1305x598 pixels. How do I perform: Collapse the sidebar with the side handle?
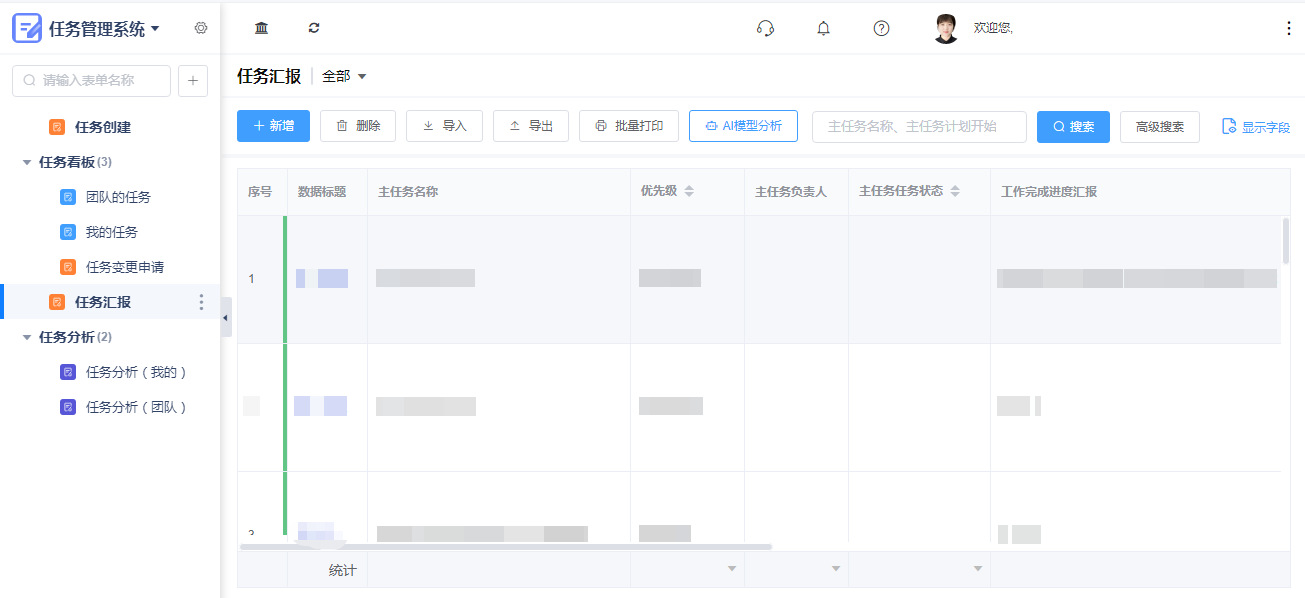click(226, 317)
